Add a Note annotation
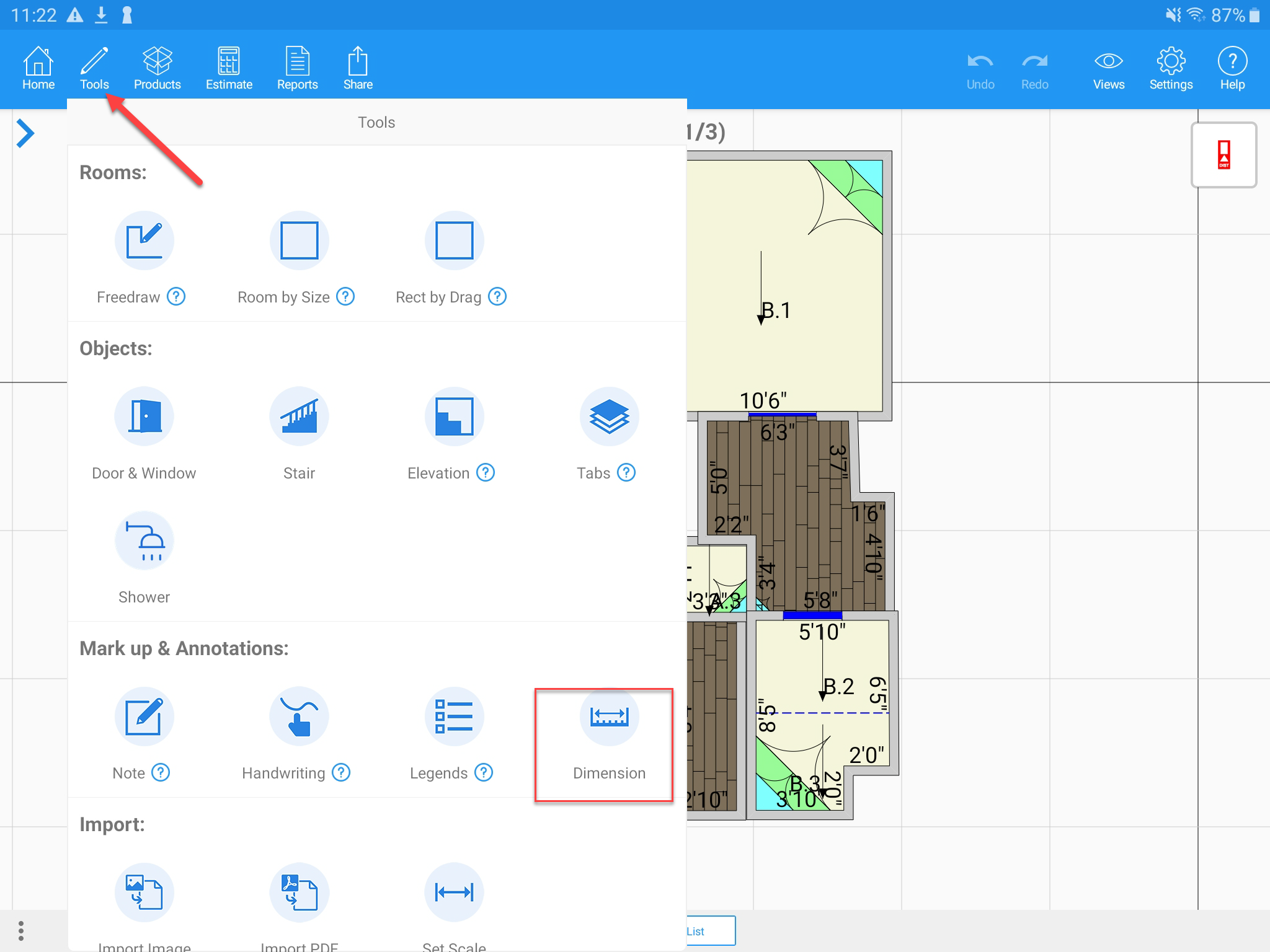 coord(144,717)
